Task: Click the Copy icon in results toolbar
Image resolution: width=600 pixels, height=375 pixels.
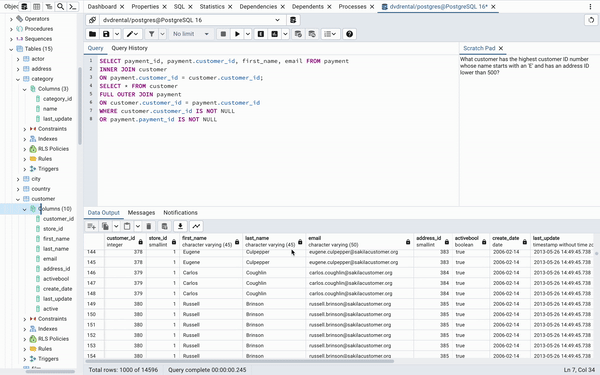Action: click(105, 226)
